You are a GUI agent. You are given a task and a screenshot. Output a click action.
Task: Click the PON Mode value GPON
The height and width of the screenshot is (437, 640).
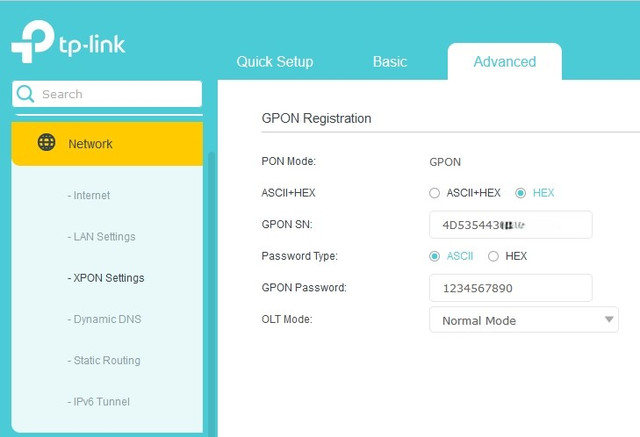click(445, 162)
